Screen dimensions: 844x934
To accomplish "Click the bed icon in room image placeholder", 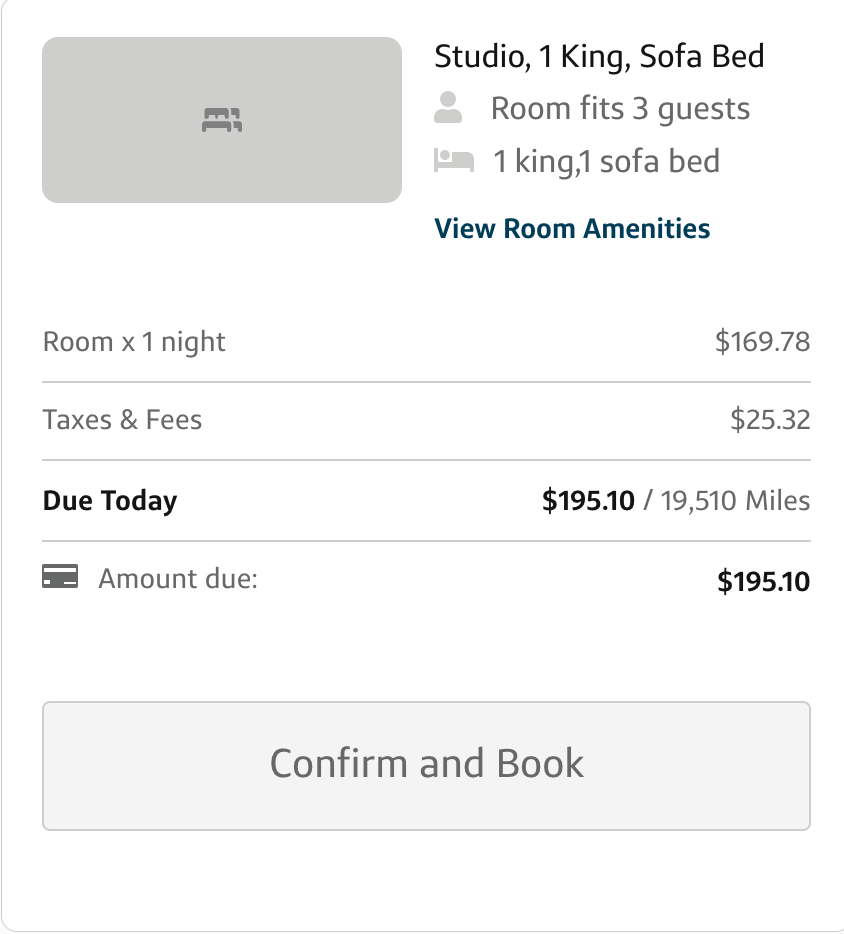I will click(x=222, y=121).
